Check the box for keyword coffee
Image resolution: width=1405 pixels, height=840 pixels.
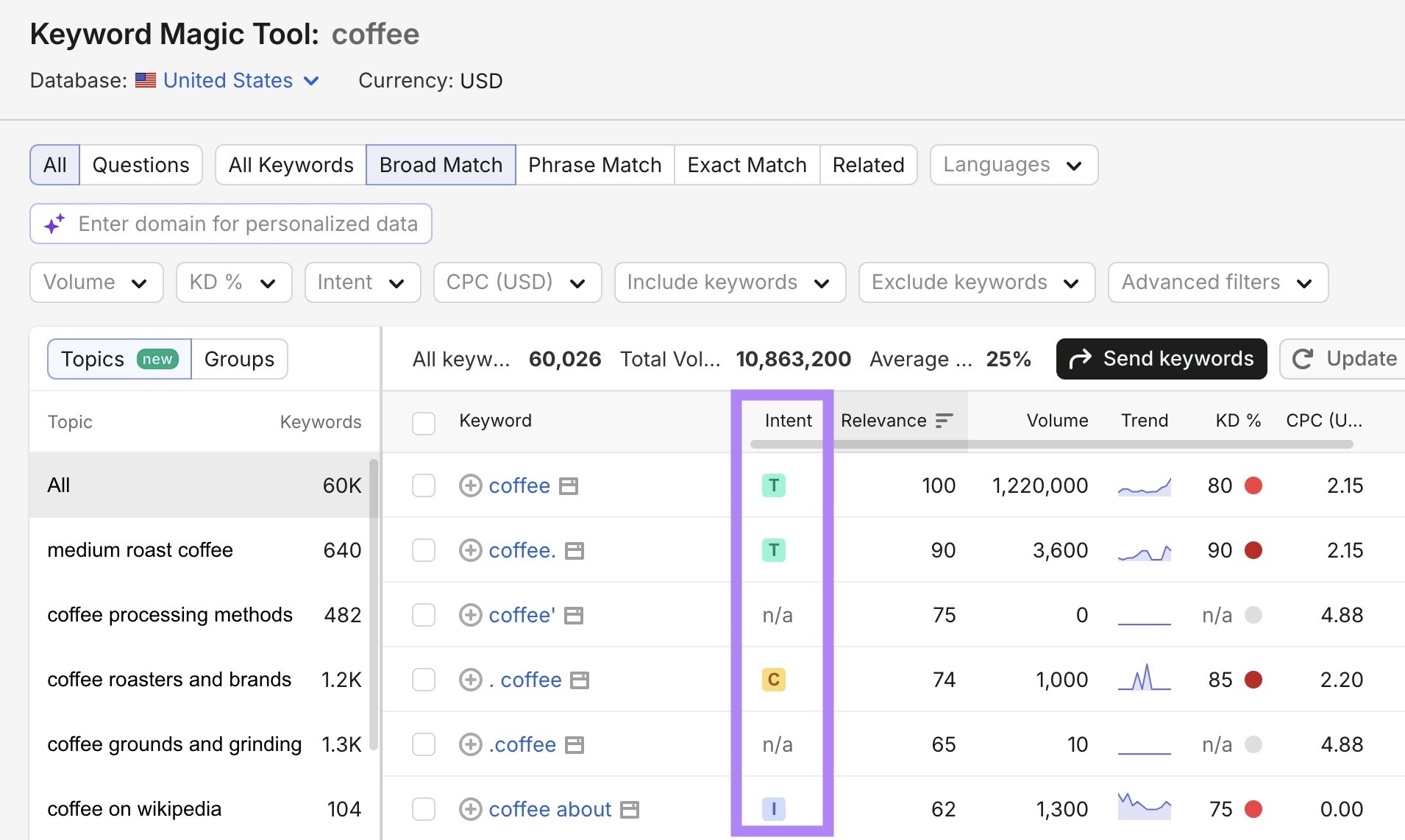[424, 485]
